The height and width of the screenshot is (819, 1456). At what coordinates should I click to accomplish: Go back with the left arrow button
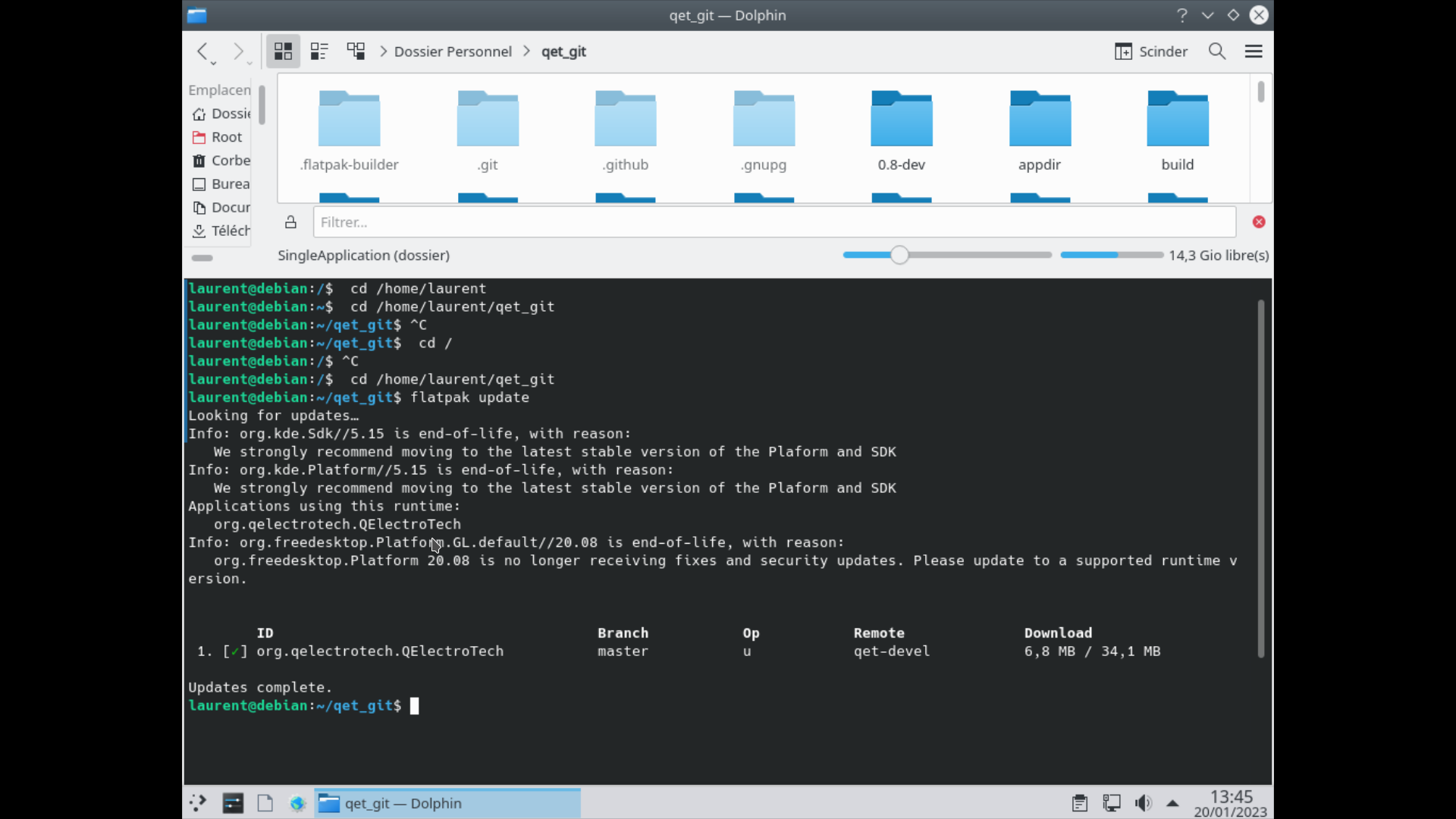coord(202,51)
